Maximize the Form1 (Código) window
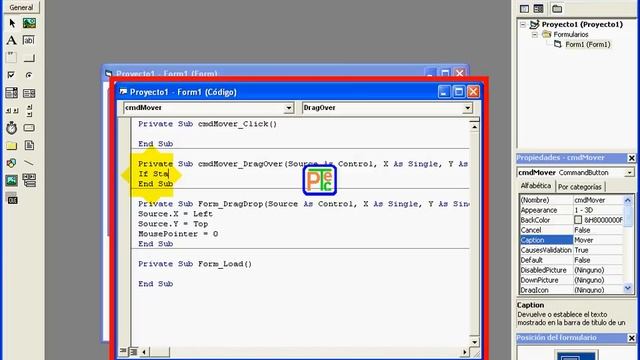Image resolution: width=640 pixels, height=360 pixels. click(459, 92)
